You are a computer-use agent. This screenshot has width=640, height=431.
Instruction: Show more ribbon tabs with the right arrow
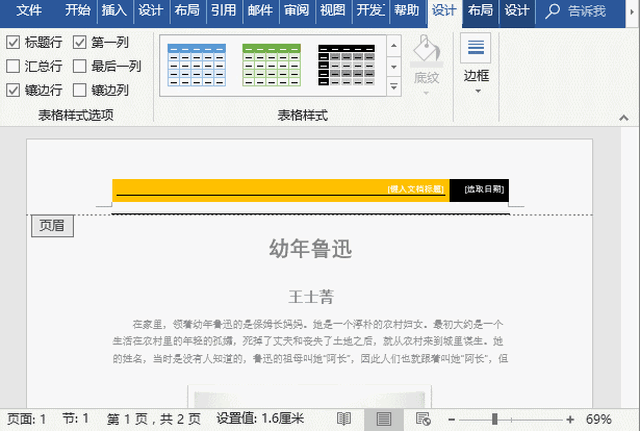pos(632,12)
